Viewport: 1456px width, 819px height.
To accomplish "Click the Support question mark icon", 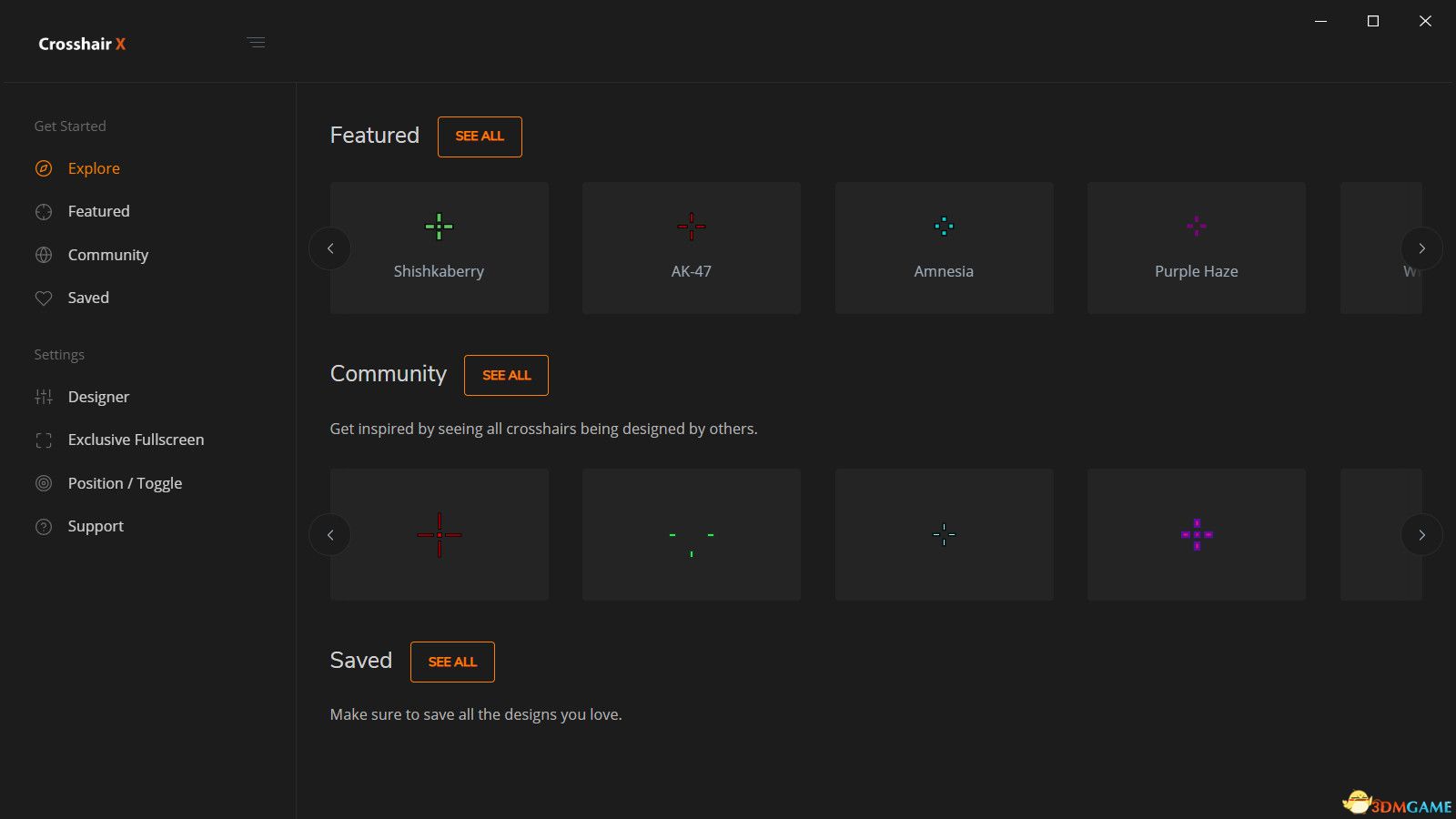I will click(x=44, y=527).
